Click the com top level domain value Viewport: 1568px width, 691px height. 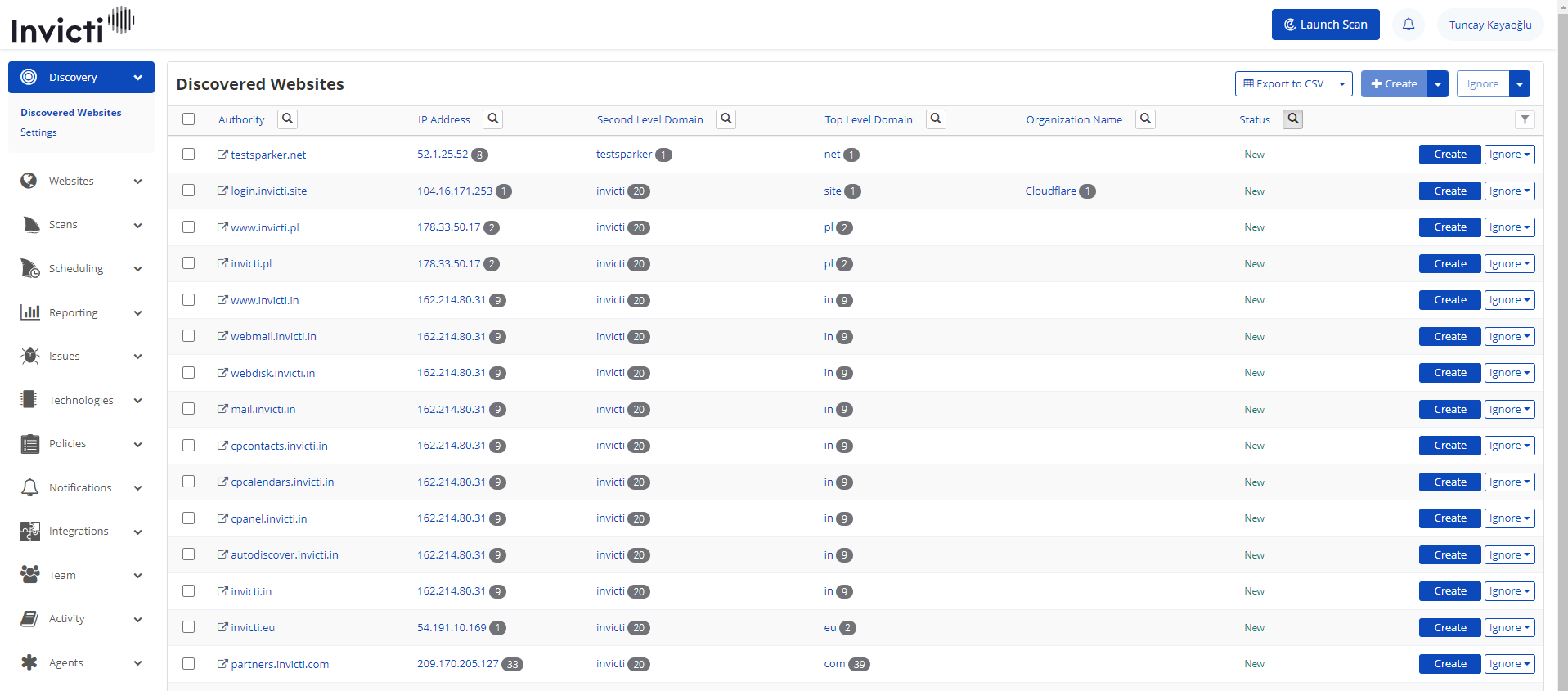point(834,663)
